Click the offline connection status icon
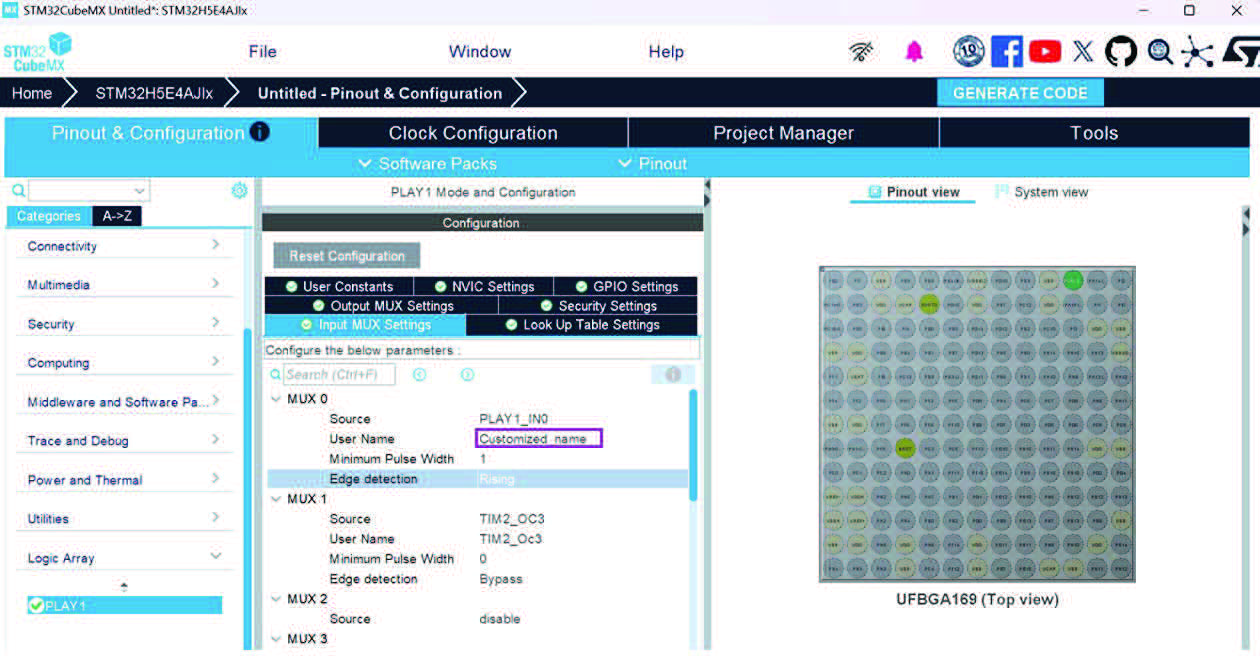The width and height of the screenshot is (1260, 659). [x=862, y=52]
